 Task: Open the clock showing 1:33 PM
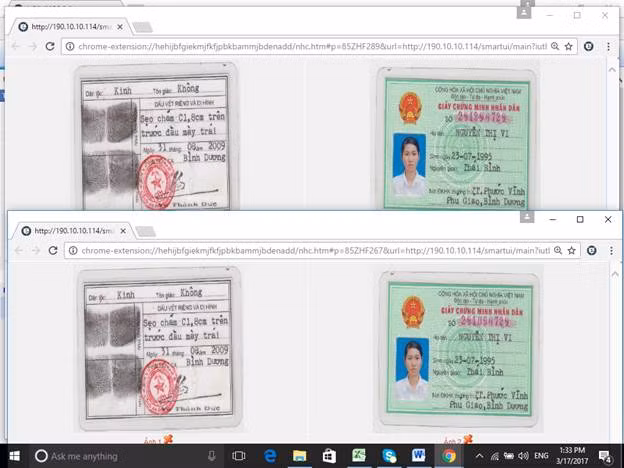(x=572, y=456)
